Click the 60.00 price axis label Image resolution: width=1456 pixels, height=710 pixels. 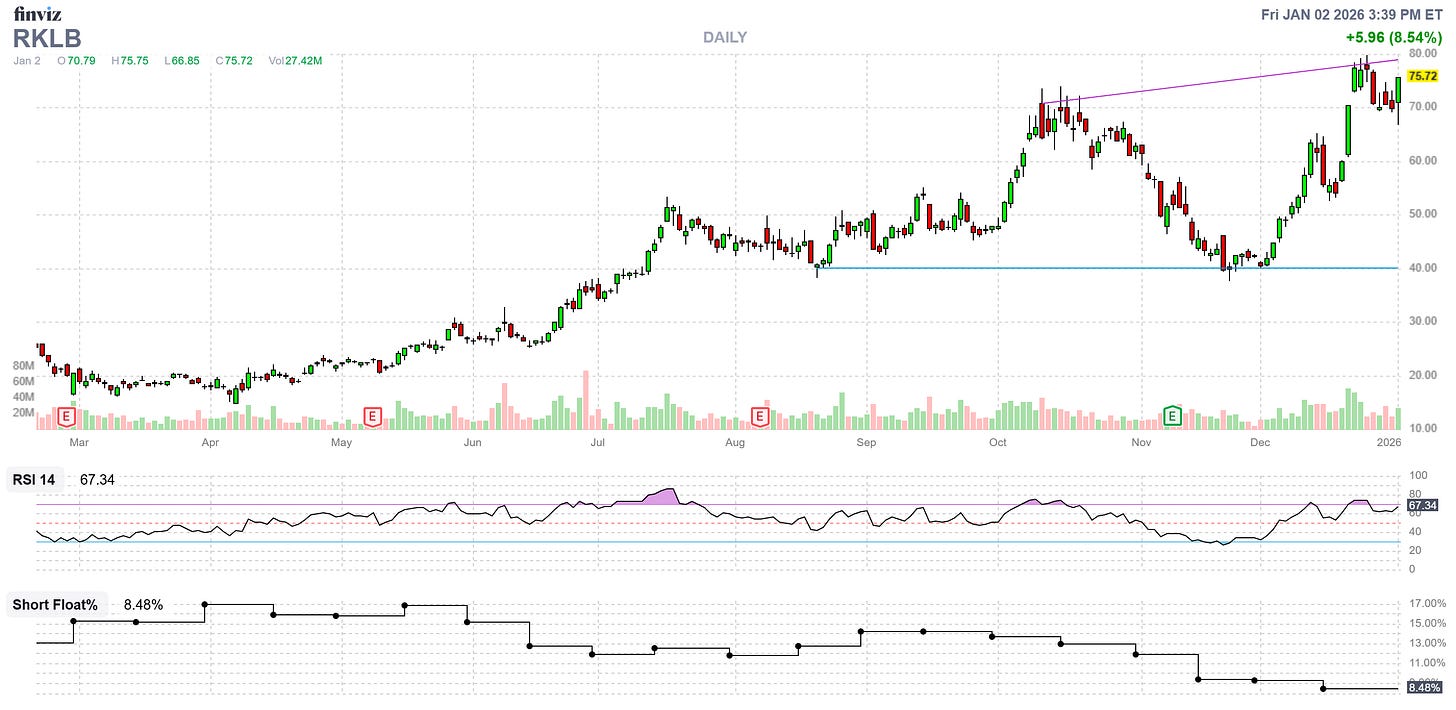[x=1422, y=161]
